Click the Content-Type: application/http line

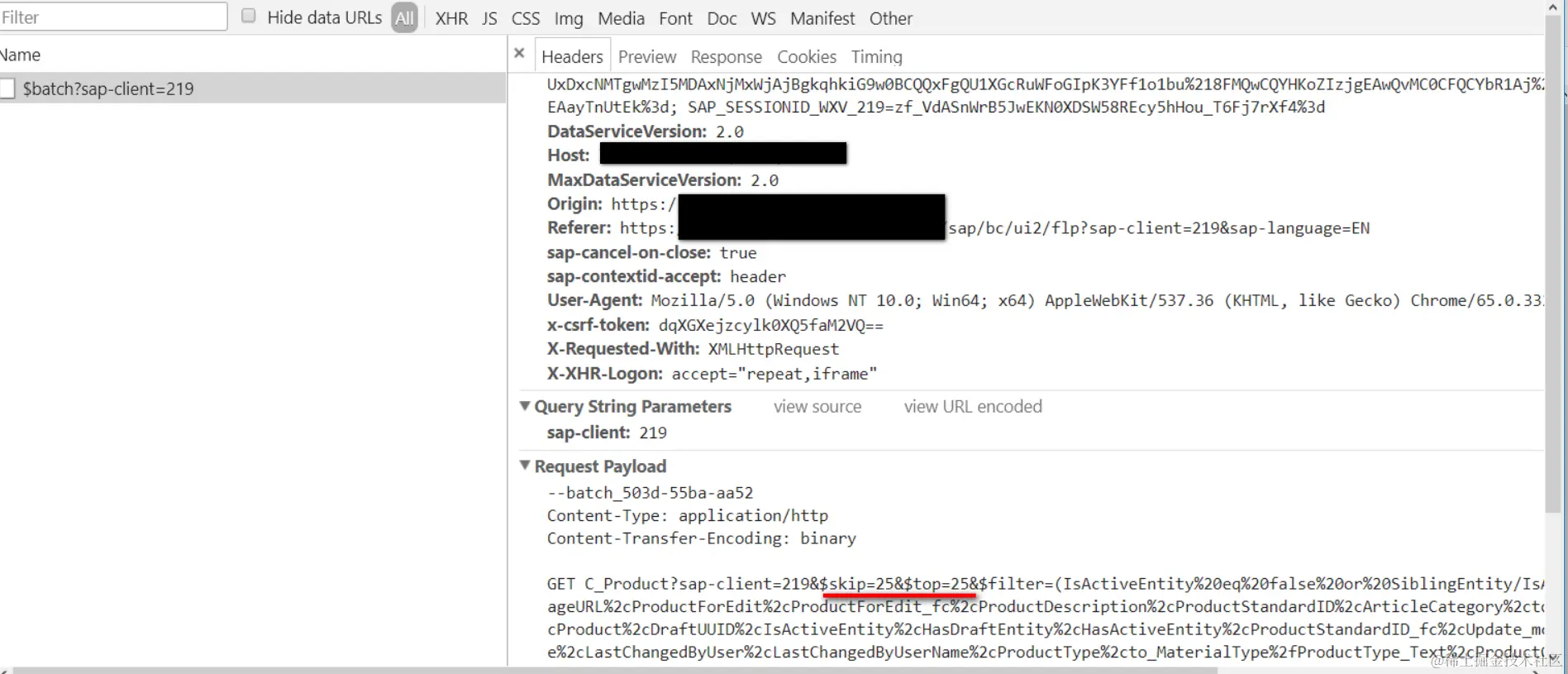pyautogui.click(x=688, y=515)
